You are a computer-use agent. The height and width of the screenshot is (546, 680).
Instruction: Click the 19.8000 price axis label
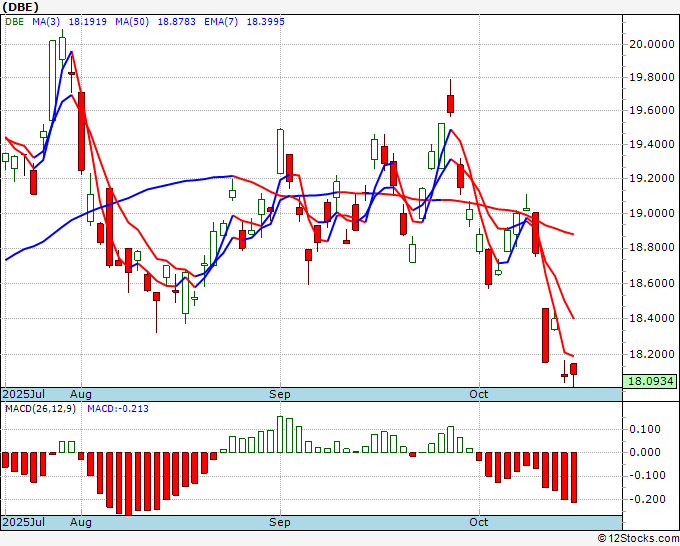click(x=652, y=78)
